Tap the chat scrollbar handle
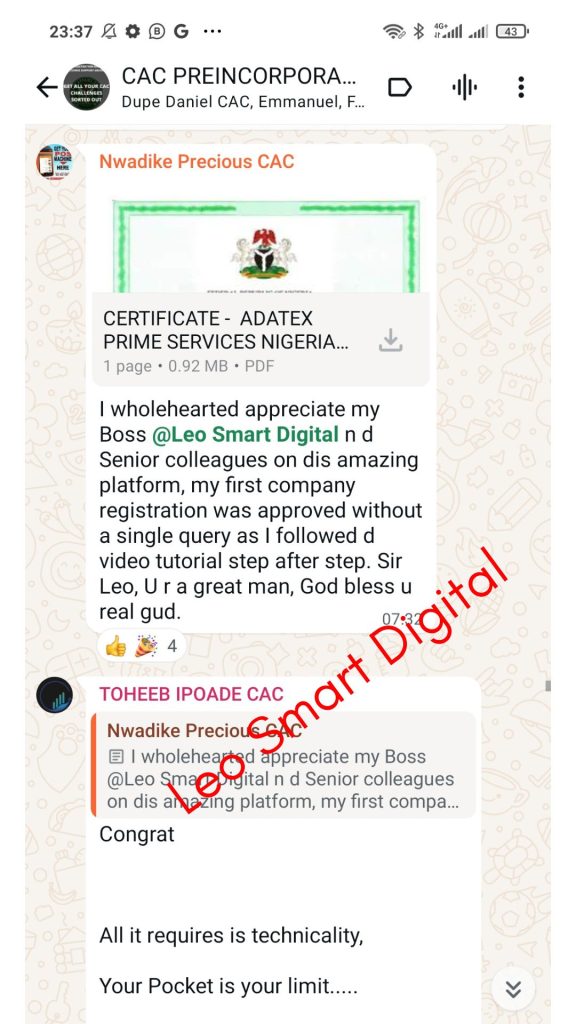 [x=548, y=686]
